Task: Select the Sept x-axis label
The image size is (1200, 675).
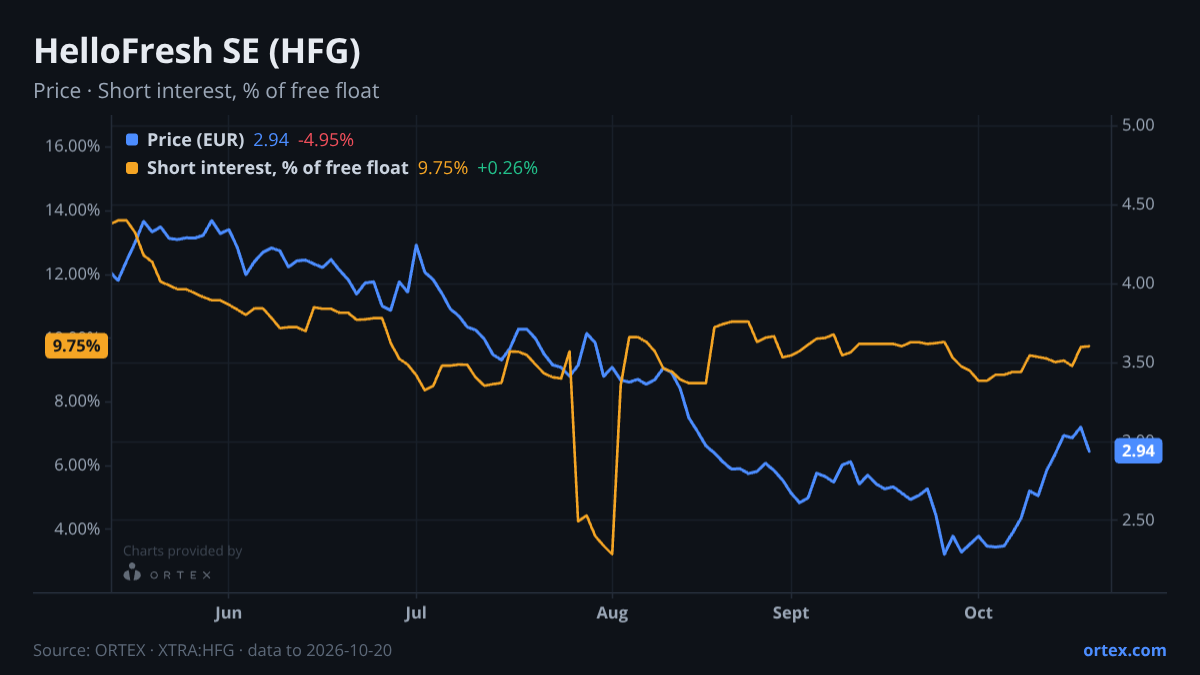Action: pos(791,613)
